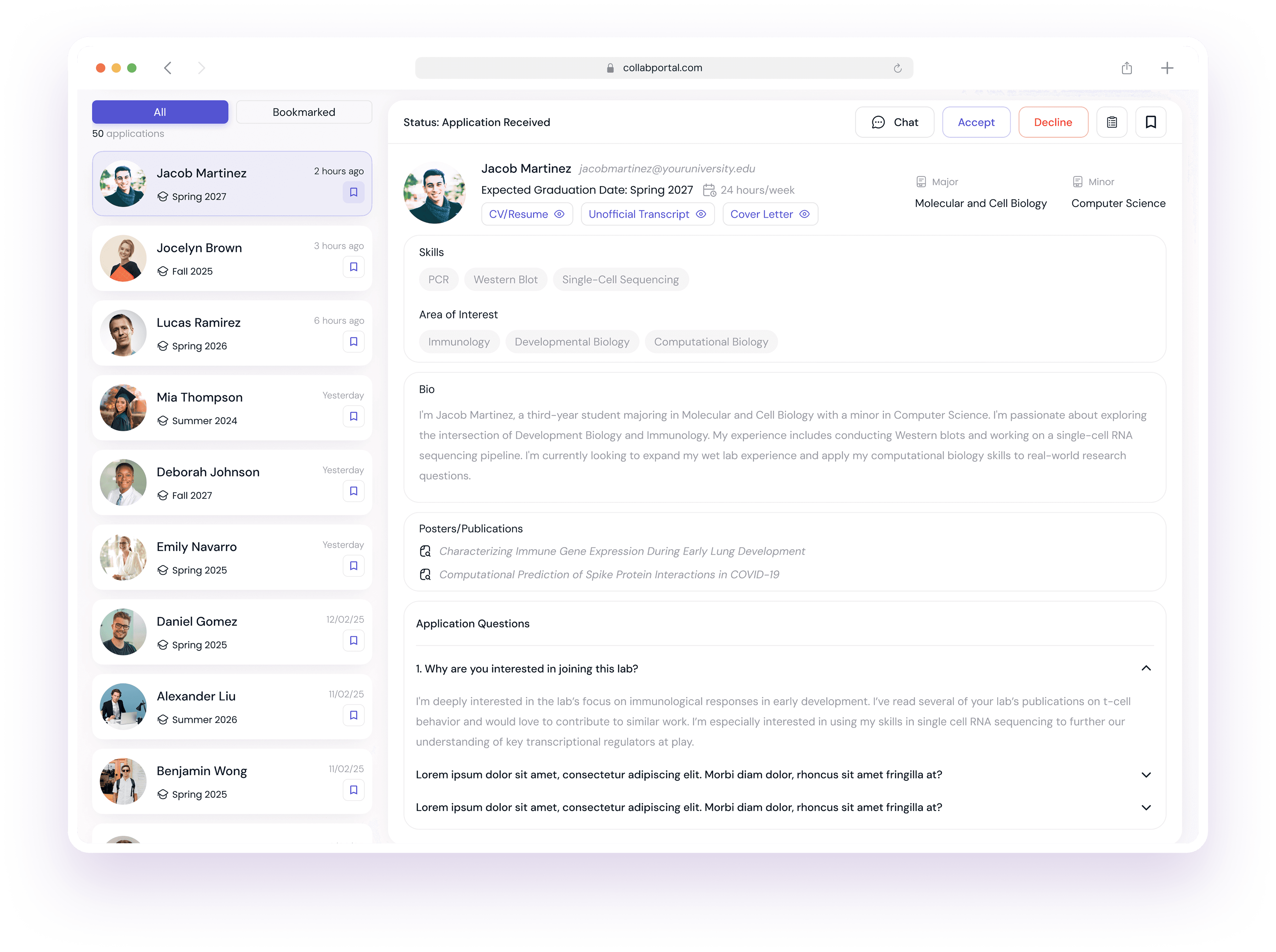Click the notes clipboard icon beside Decline
This screenshot has height=952, width=1276.
[x=1111, y=122]
